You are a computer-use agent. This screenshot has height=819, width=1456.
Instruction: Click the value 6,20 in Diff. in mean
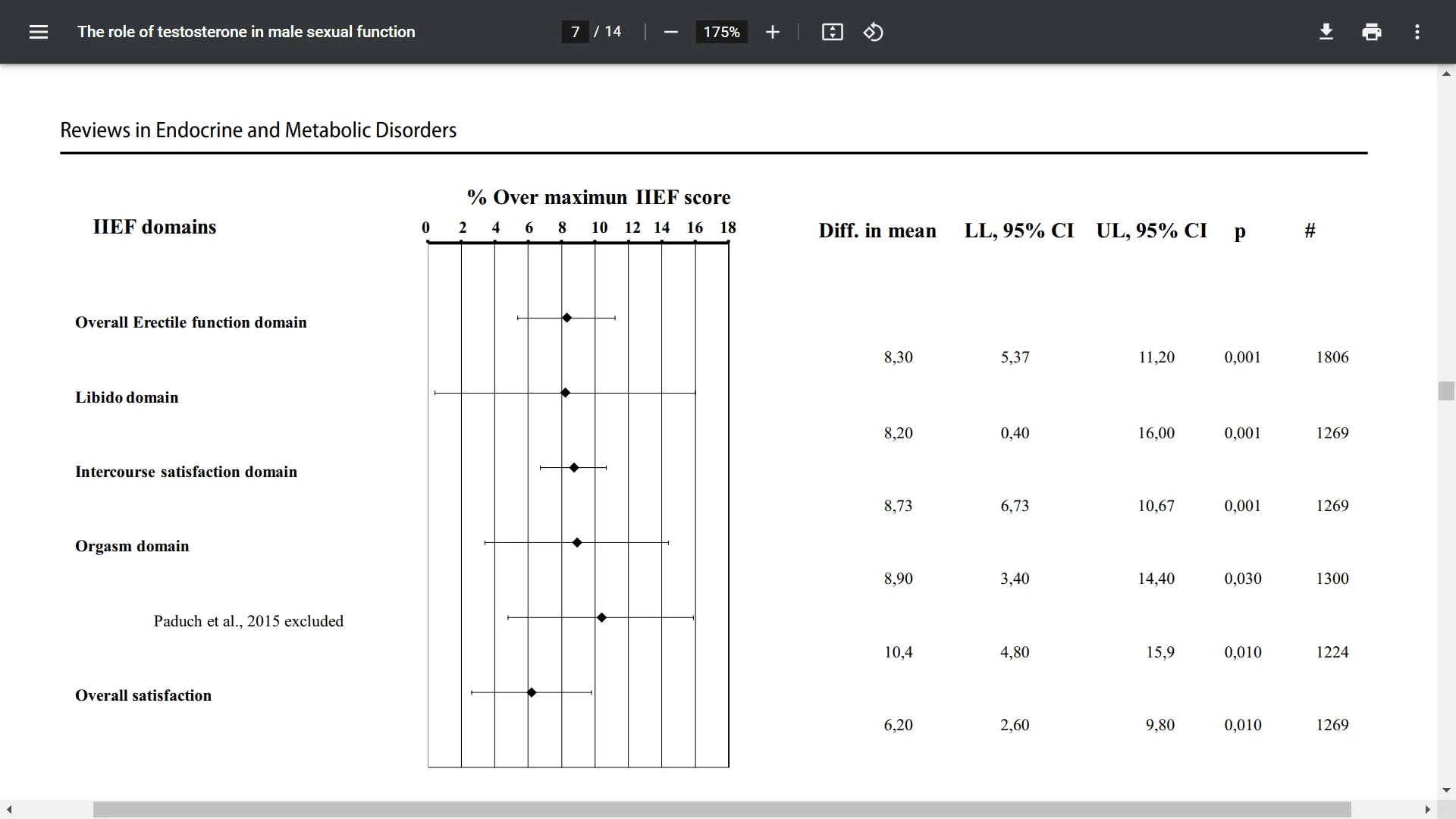click(898, 725)
